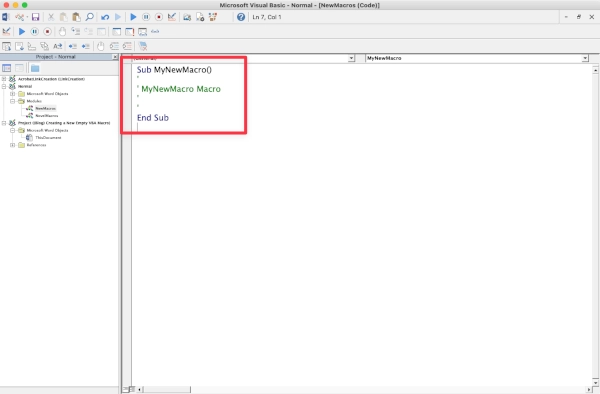Collapse the Project (Blog) Creating VBA Macro node

pos(4,123)
